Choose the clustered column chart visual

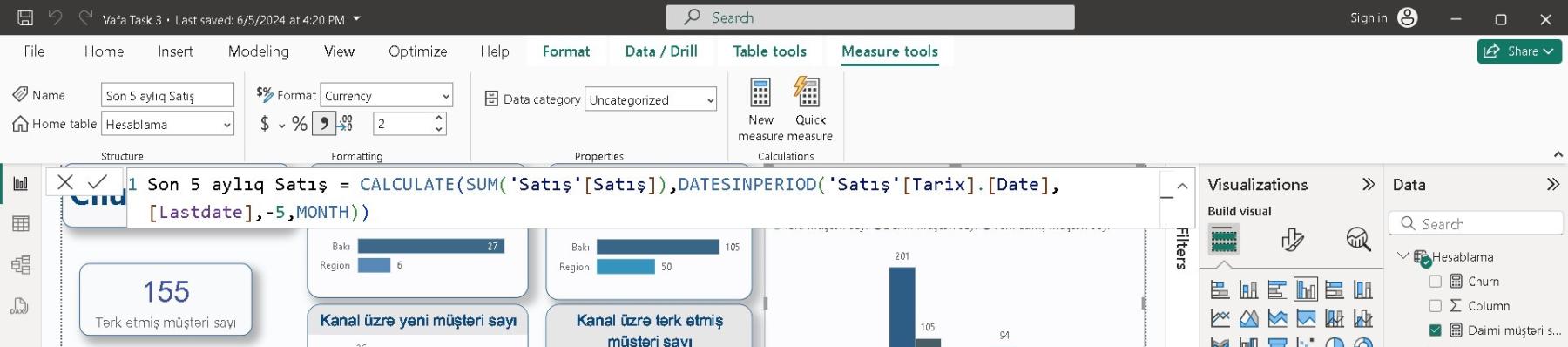(1306, 289)
